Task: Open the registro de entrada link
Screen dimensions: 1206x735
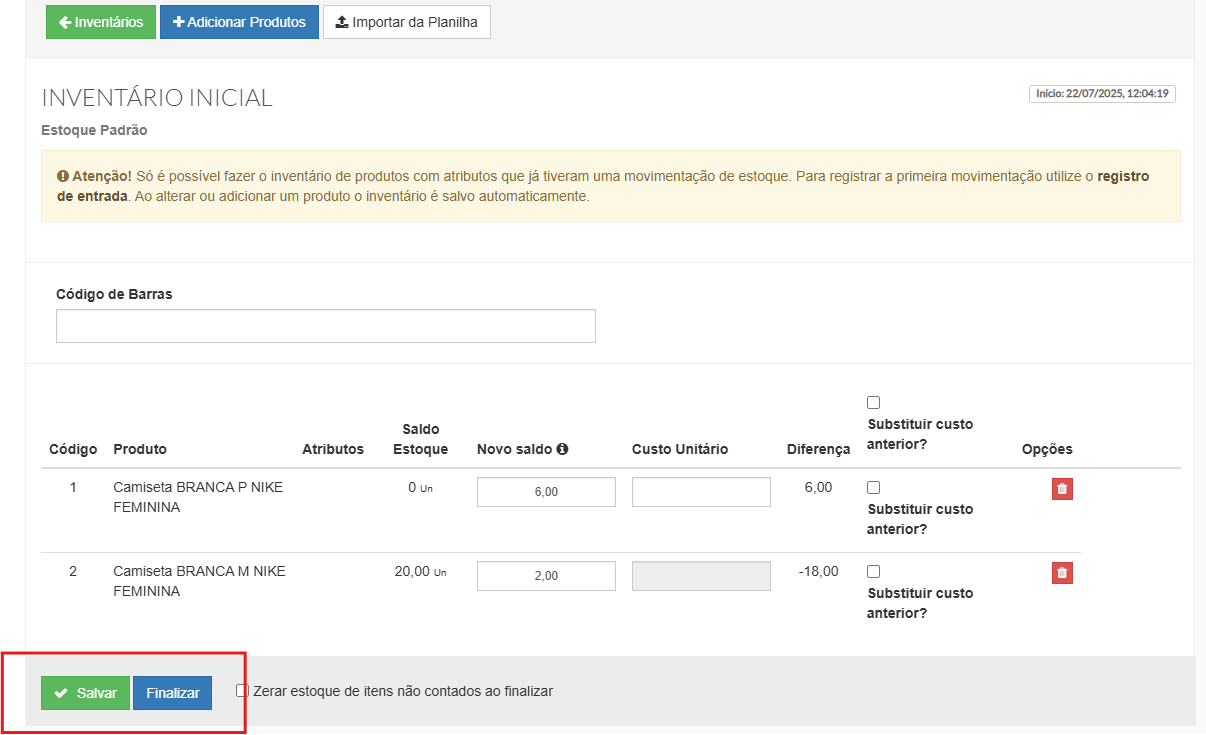Action: 1123,176
